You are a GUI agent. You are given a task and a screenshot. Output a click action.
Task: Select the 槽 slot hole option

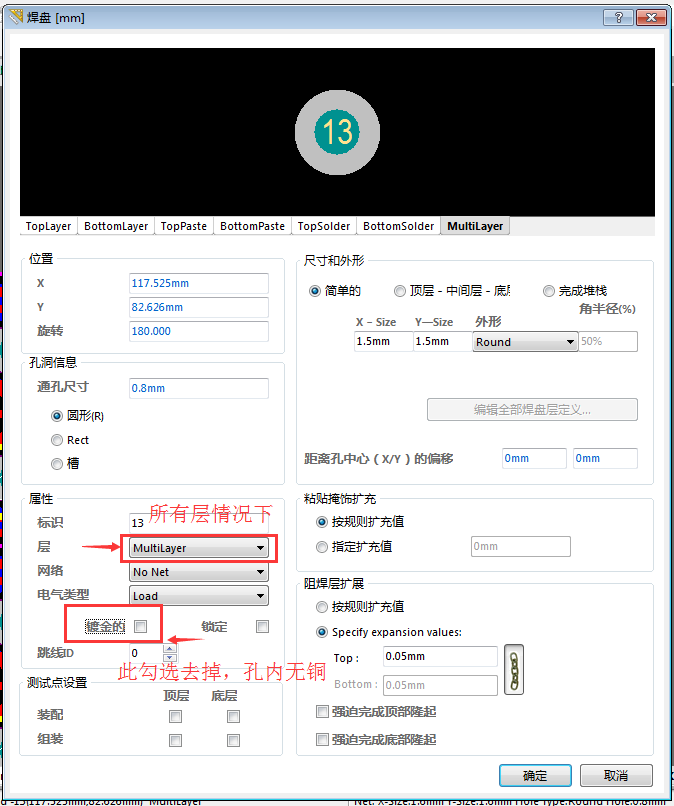[57, 464]
